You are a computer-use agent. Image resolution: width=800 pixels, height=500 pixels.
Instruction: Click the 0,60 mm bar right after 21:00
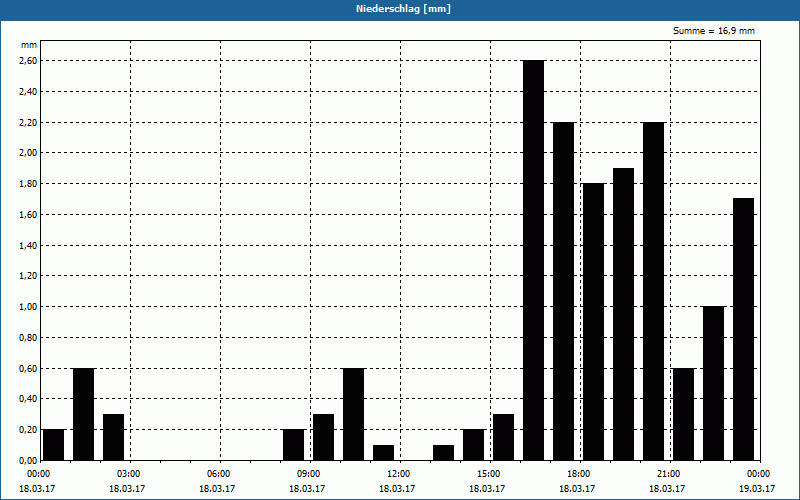[x=684, y=414]
